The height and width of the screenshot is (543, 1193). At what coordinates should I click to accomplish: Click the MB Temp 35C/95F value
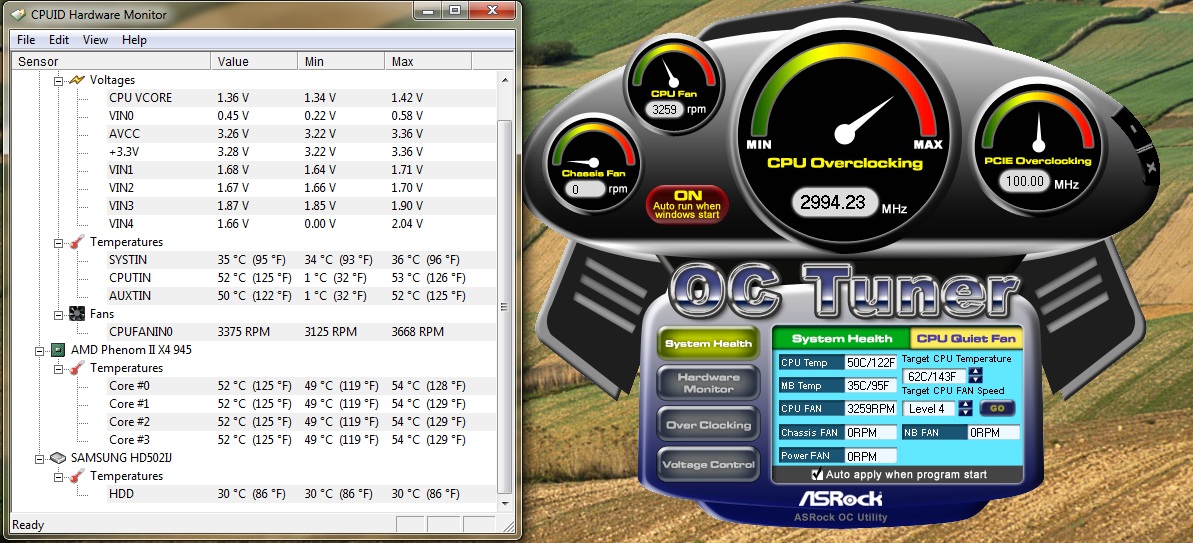point(871,386)
